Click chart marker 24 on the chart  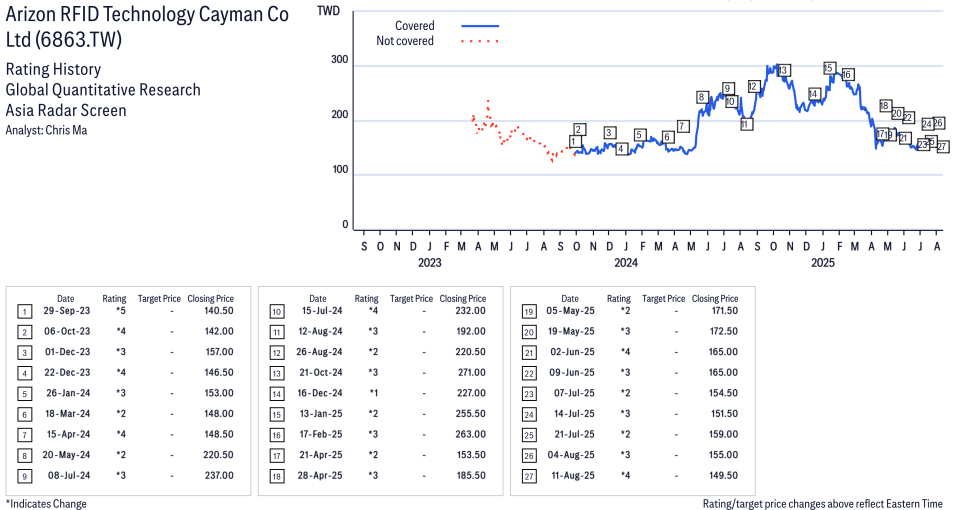[927, 124]
